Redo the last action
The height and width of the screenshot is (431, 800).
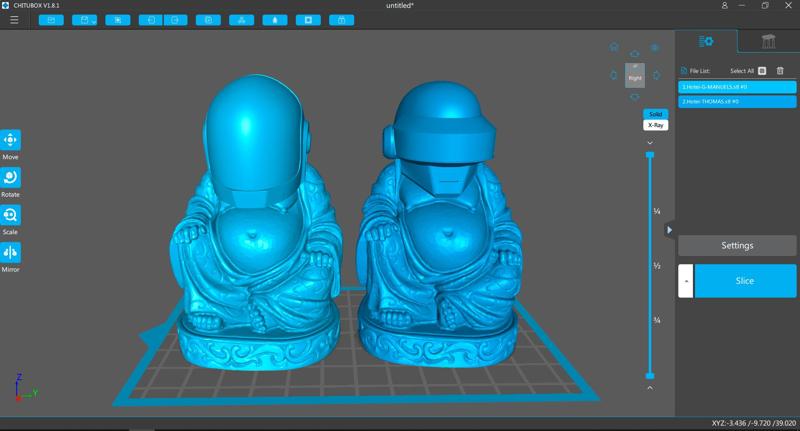point(176,20)
